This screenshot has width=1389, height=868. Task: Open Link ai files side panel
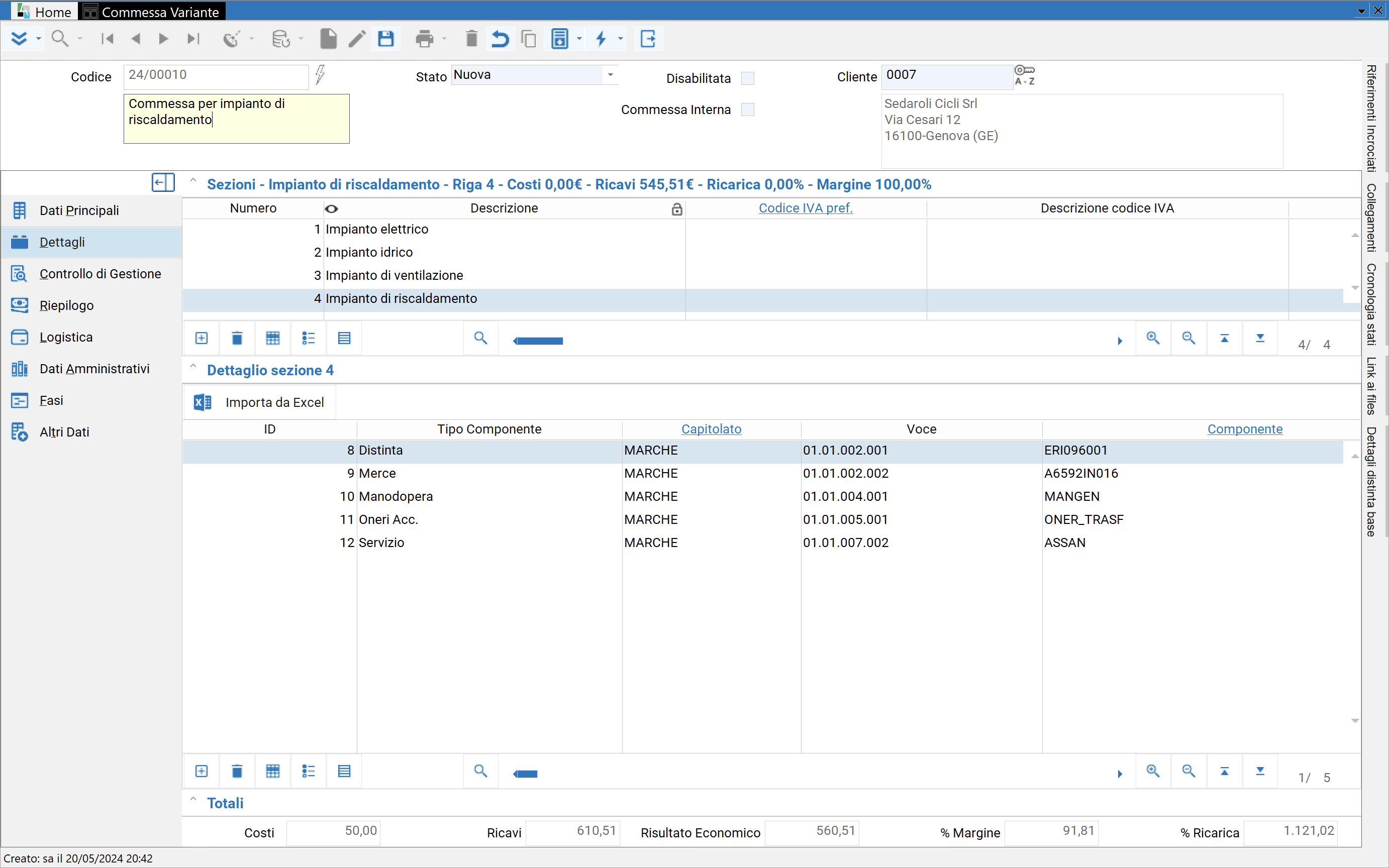coord(1371,386)
